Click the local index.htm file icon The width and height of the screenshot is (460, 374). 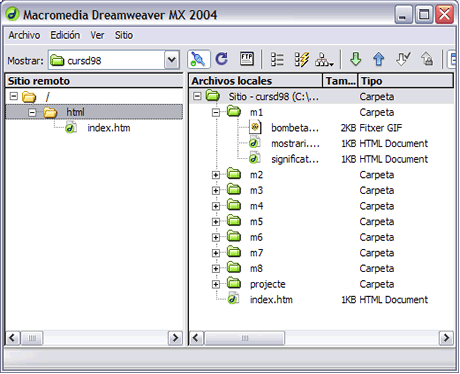pyautogui.click(x=233, y=299)
